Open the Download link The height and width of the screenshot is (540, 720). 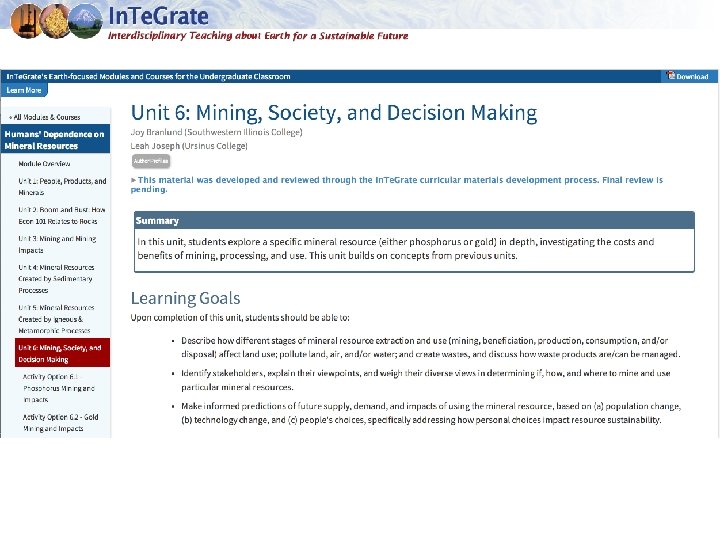(x=692, y=77)
